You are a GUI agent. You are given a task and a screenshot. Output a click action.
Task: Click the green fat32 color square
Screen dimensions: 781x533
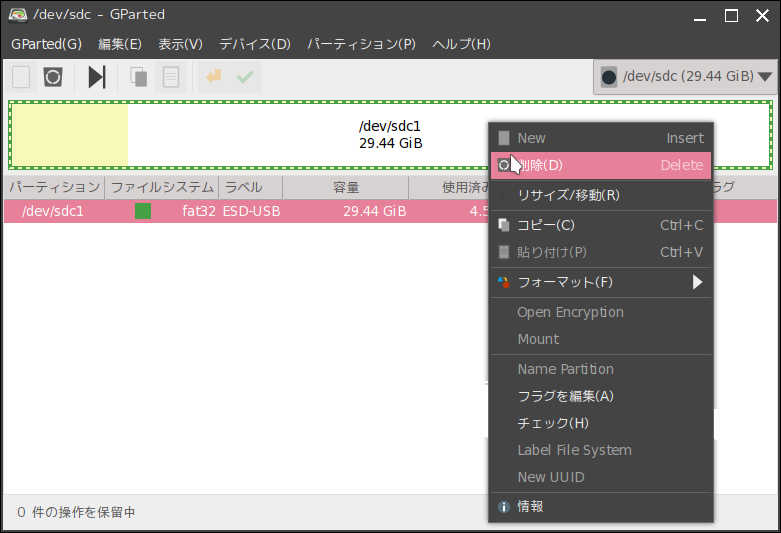point(143,211)
